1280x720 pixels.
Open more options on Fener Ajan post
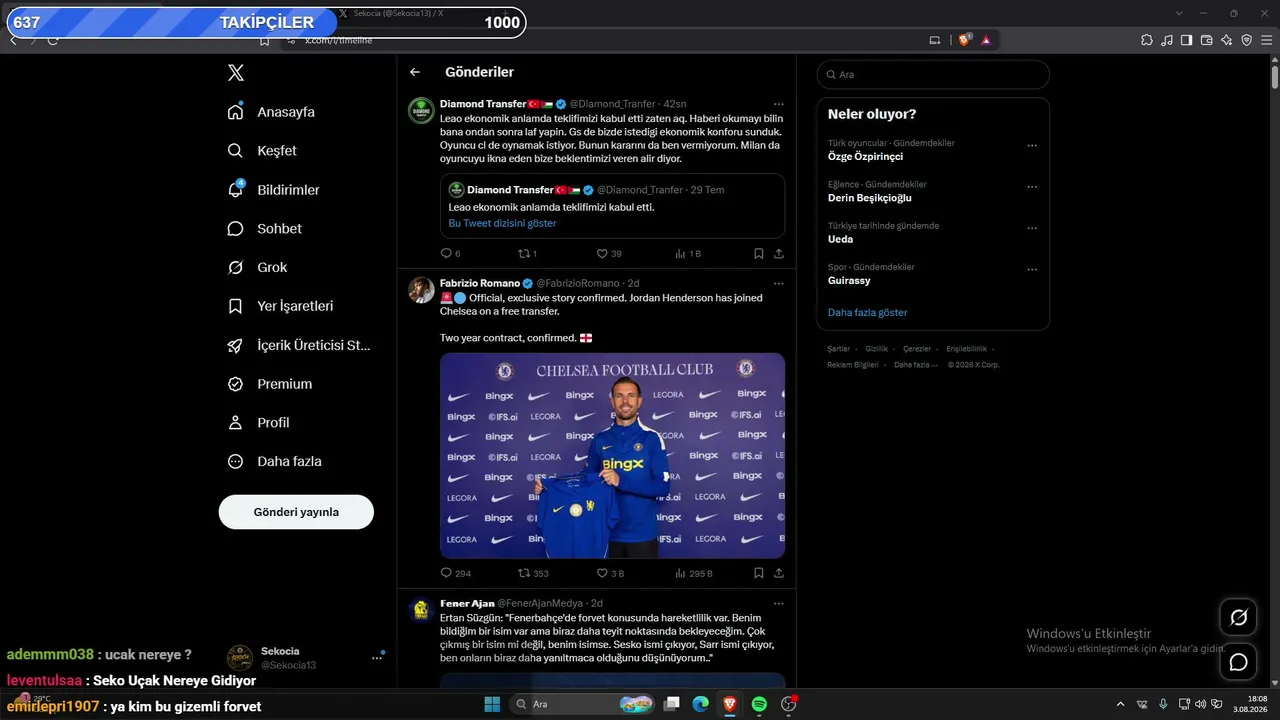[779, 604]
